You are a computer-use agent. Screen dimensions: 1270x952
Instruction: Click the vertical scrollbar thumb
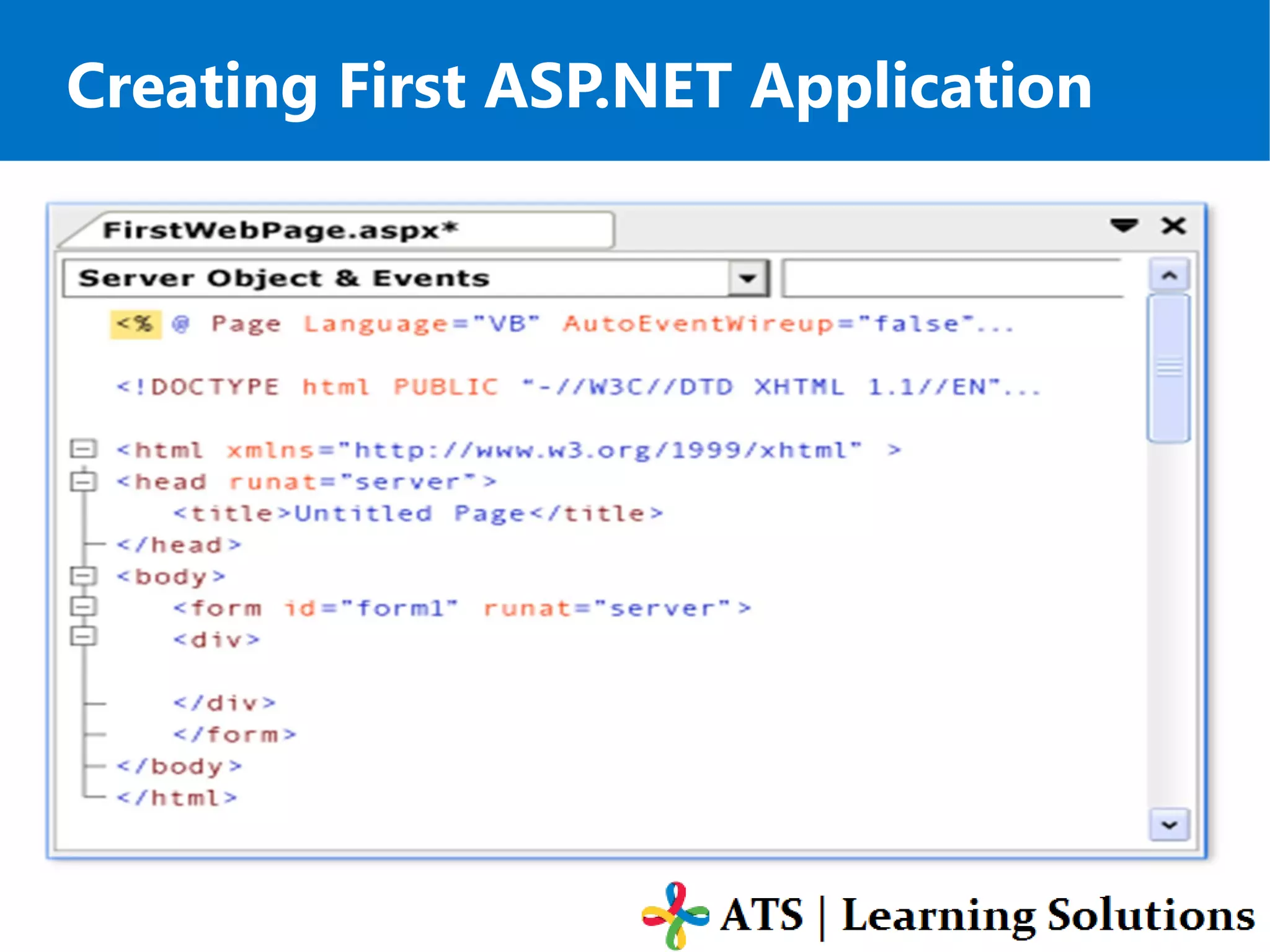point(1169,369)
